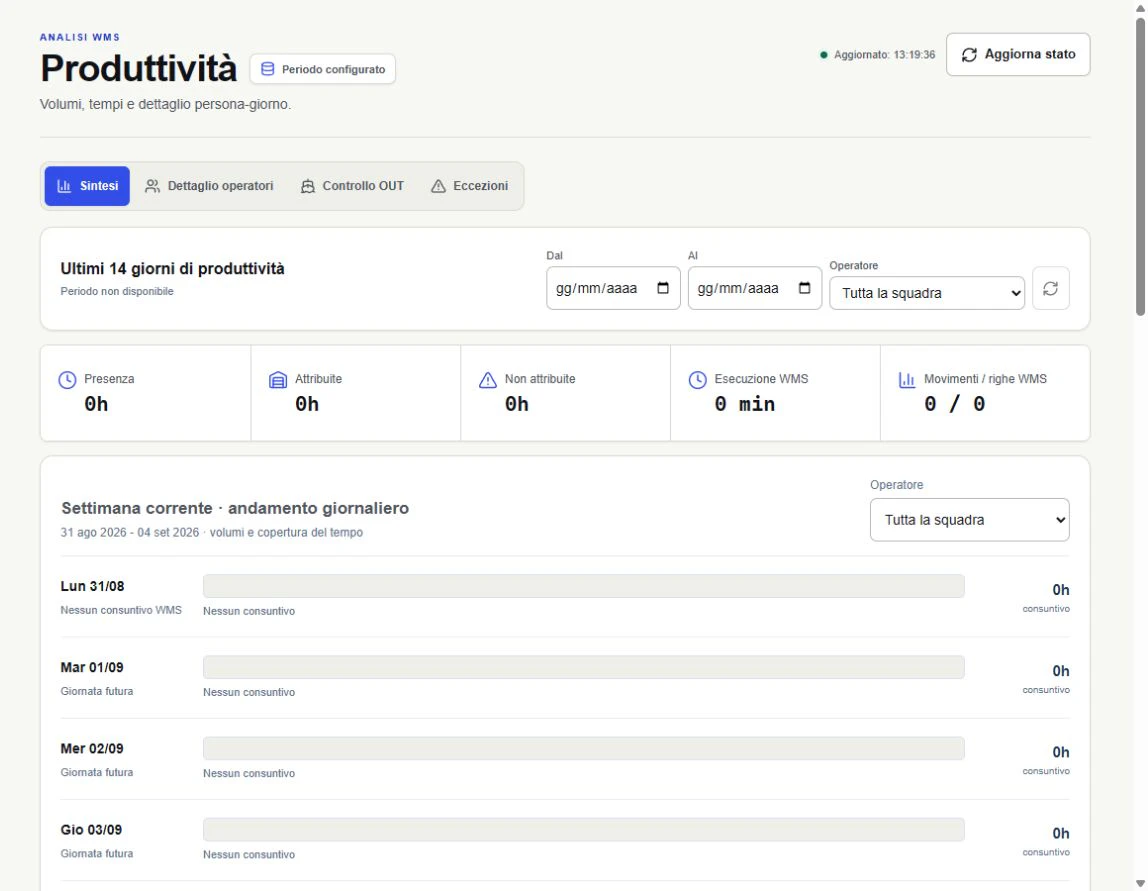Click the 'Mer 02/09' day label
Image resolution: width=1148 pixels, height=891 pixels.
(92, 749)
